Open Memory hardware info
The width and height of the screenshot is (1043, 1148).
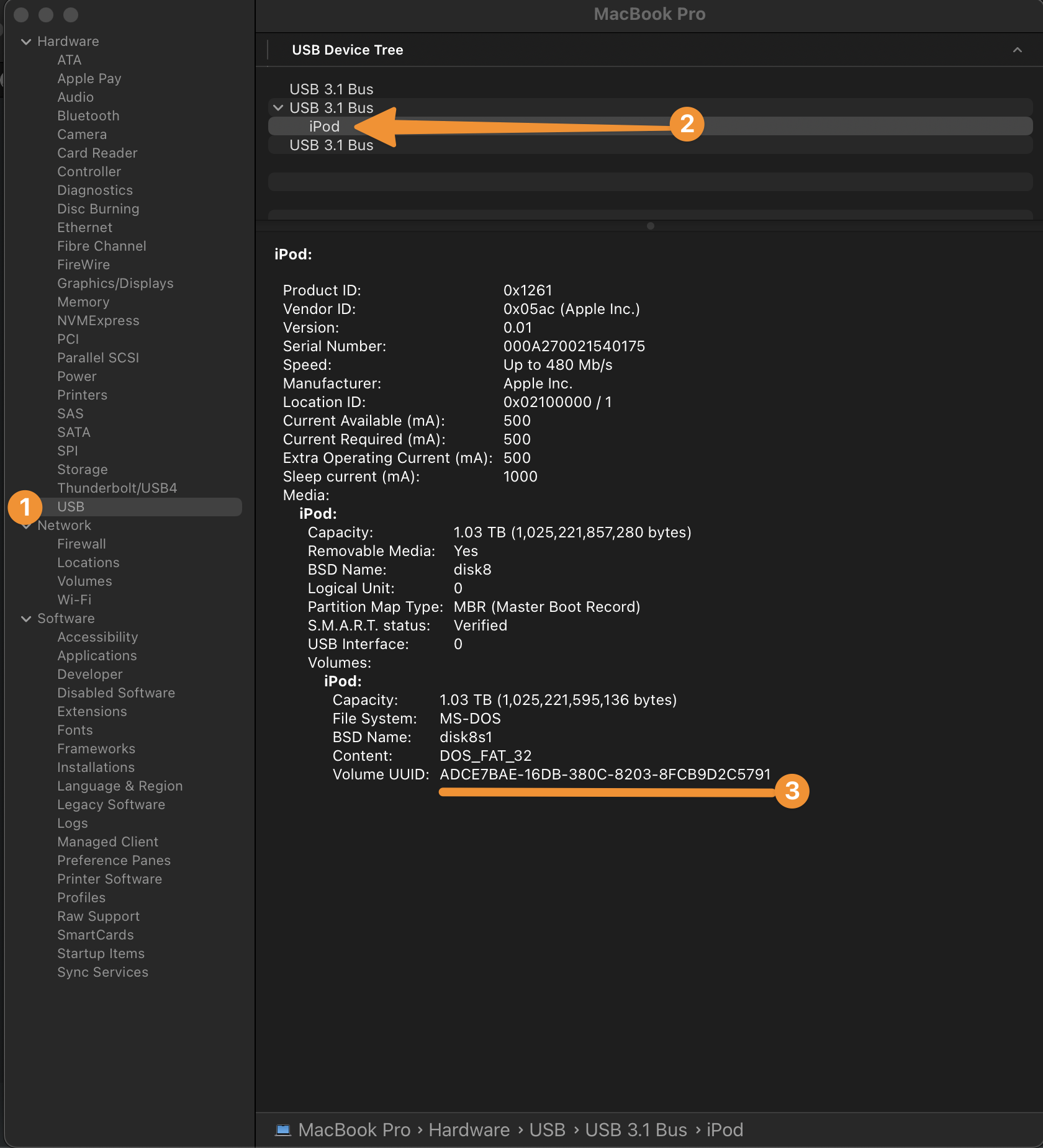click(83, 302)
